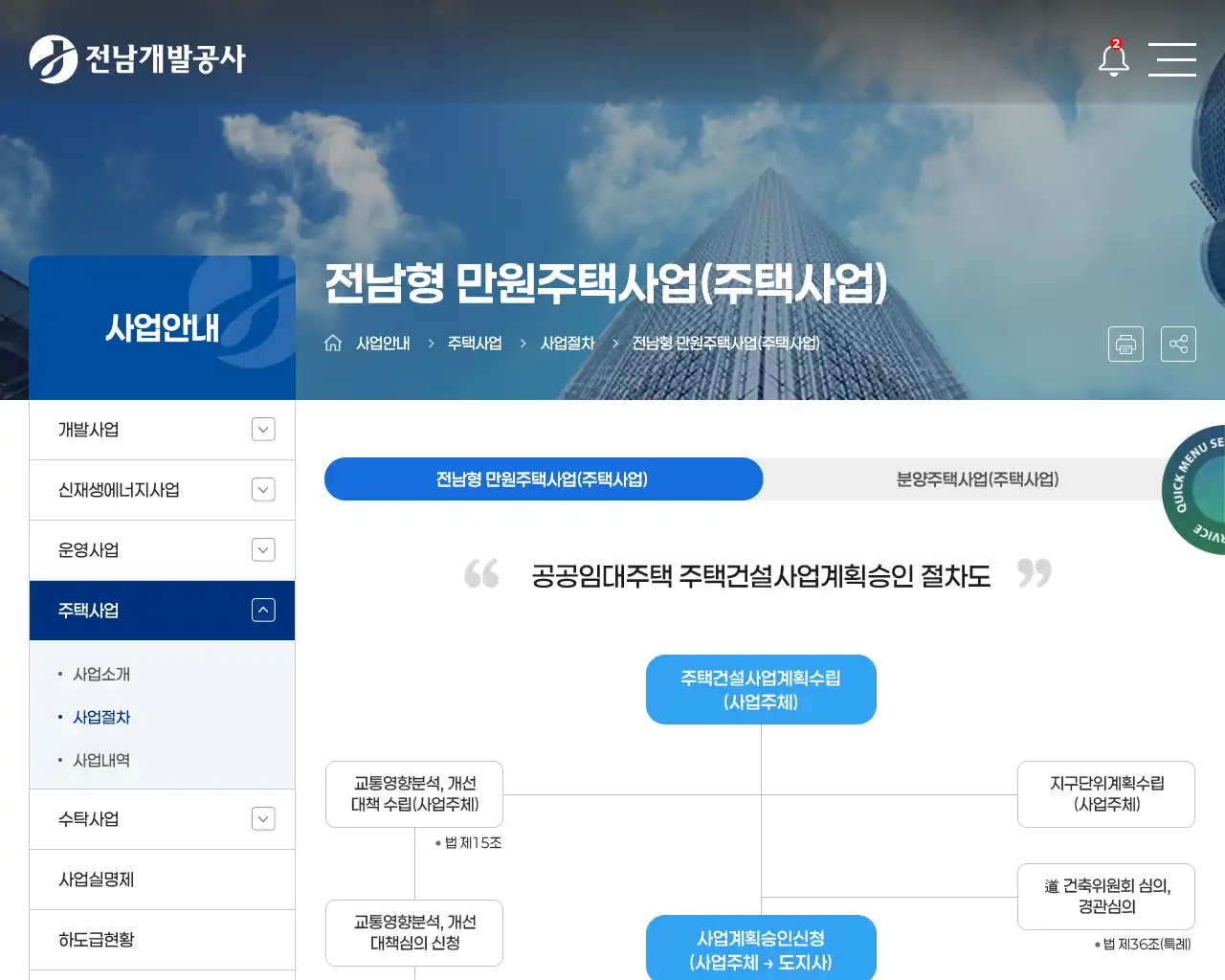Open the 수탁사업 sidebar item
This screenshot has height=980, width=1225.
tap(162, 819)
